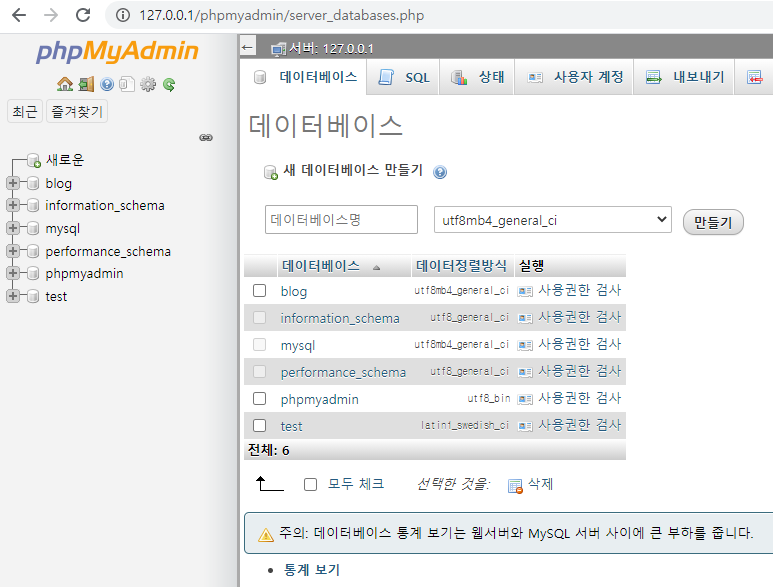Open the 사용자 계정 tab
Image resolution: width=773 pixels, height=587 pixels.
click(574, 77)
